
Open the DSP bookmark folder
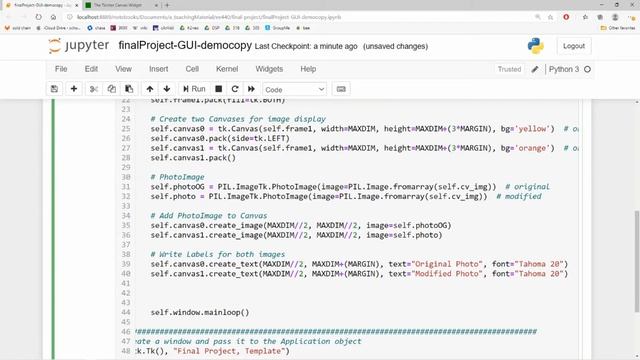point(212,28)
